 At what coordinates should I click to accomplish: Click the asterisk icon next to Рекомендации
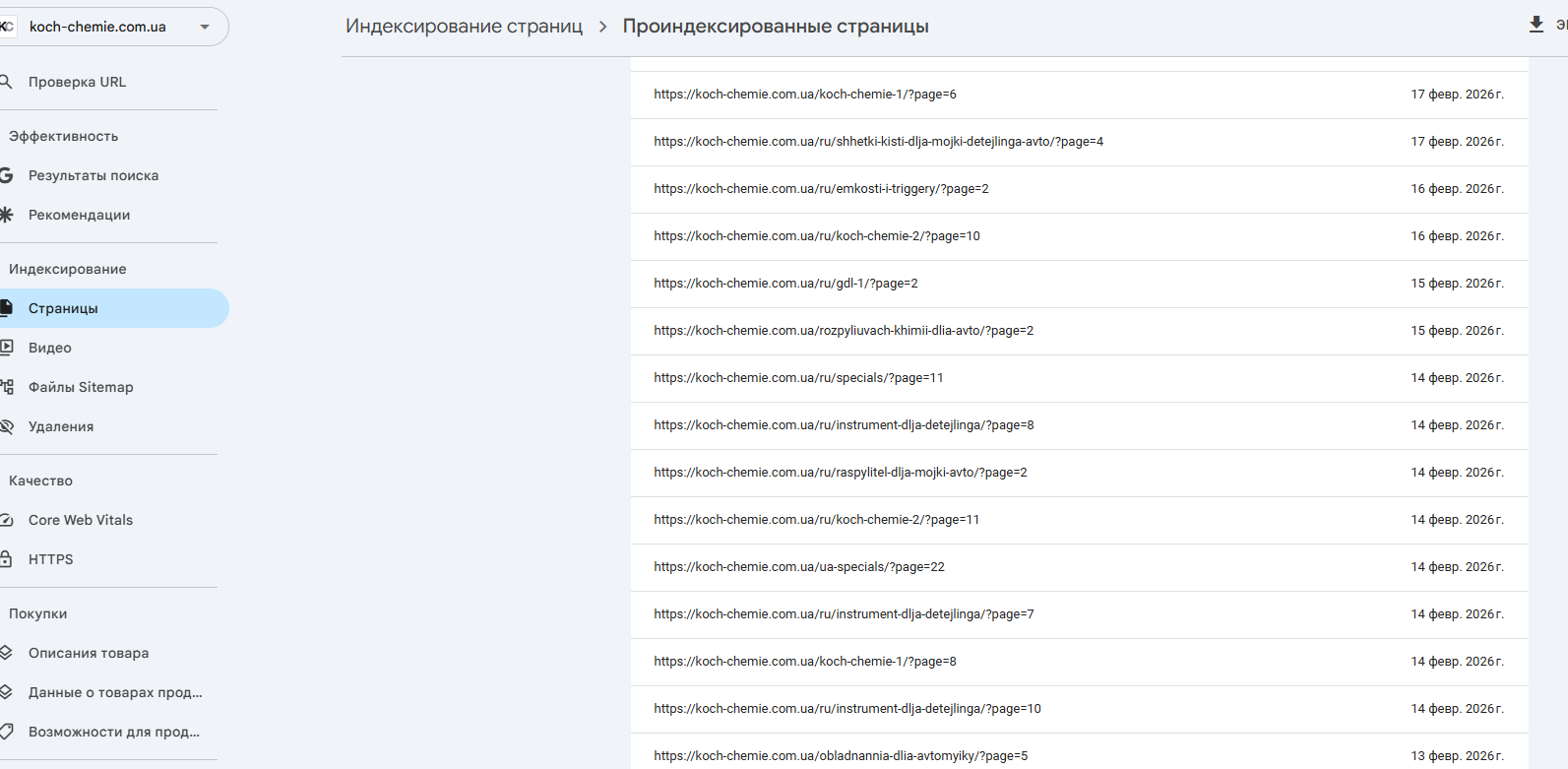[6, 215]
